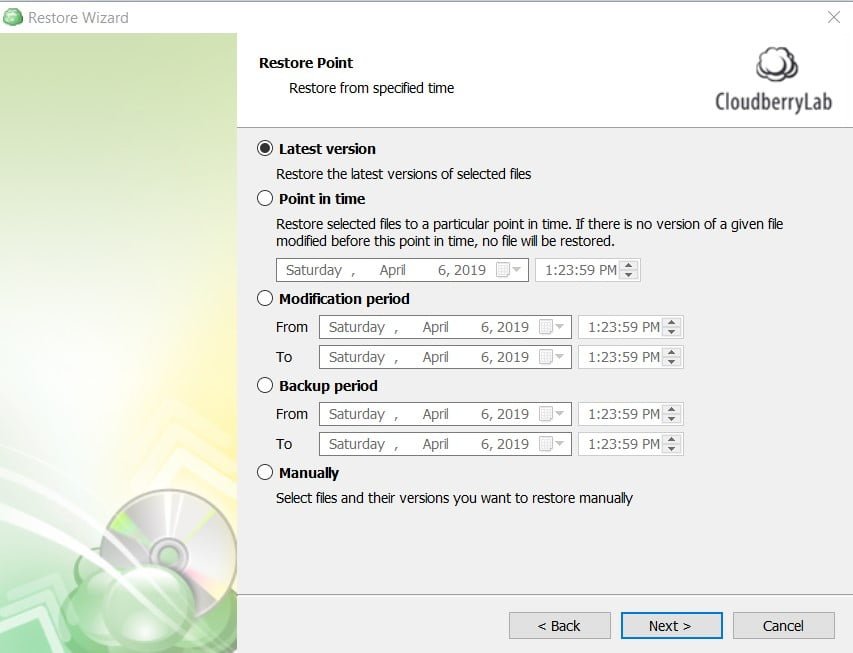Click 'Restore the latest versions of selected files' text
Screen dimensions: 853x653
point(404,174)
